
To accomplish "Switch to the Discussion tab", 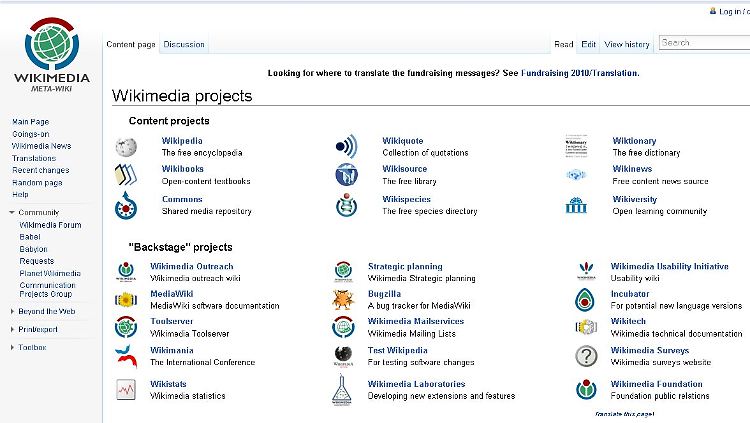I will (x=184, y=44).
